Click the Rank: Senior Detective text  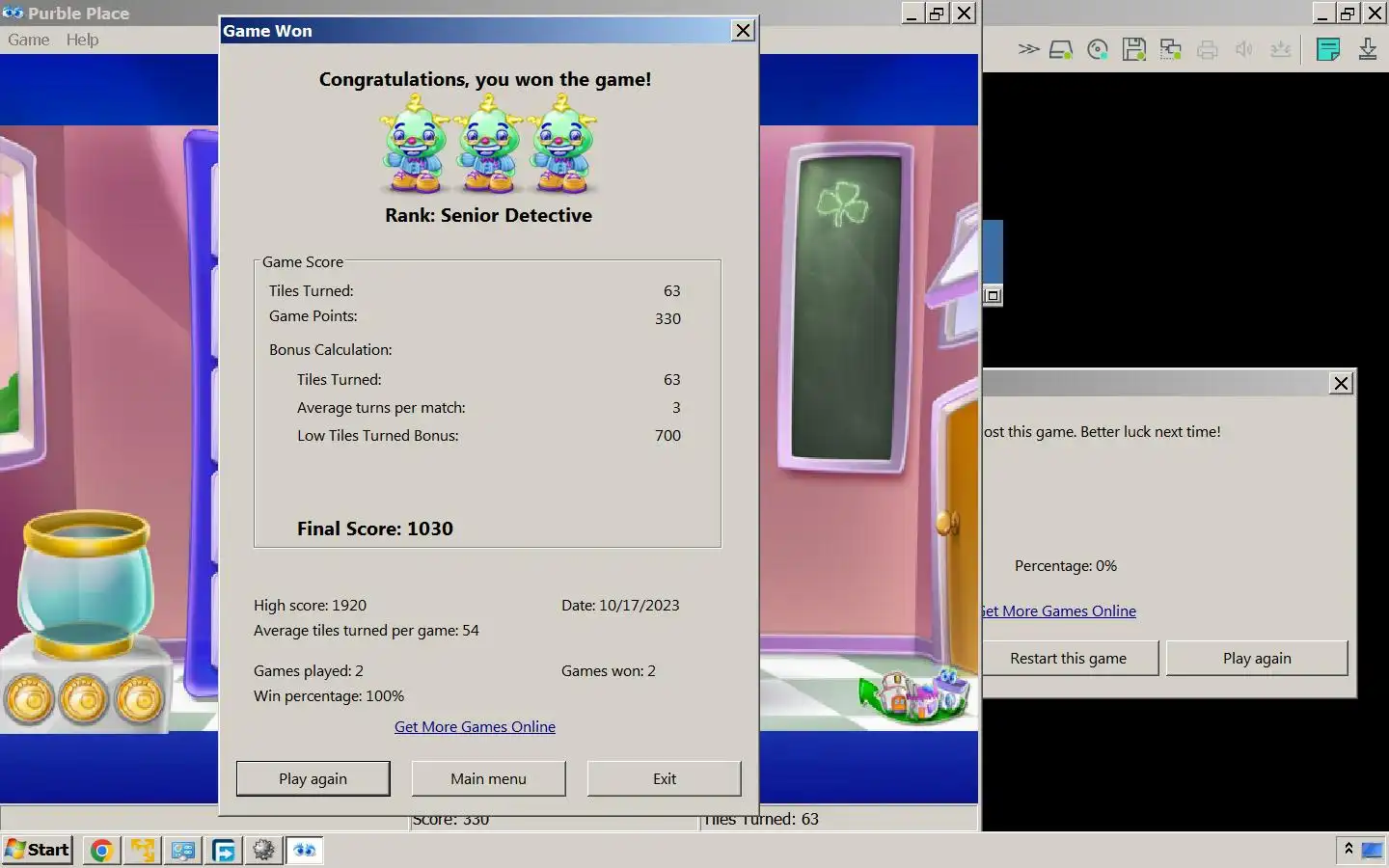click(488, 215)
